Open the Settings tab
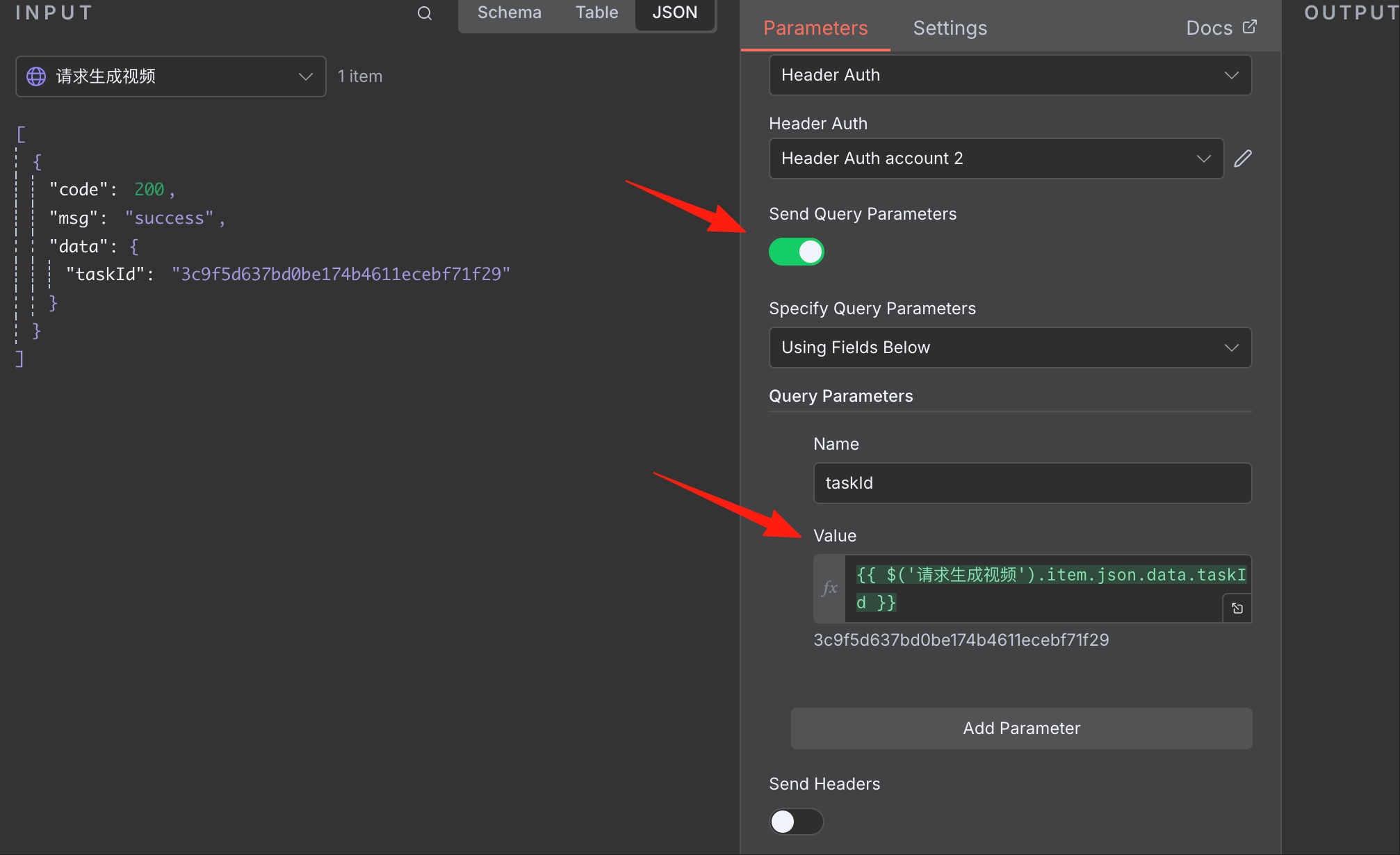This screenshot has height=855, width=1400. [950, 28]
